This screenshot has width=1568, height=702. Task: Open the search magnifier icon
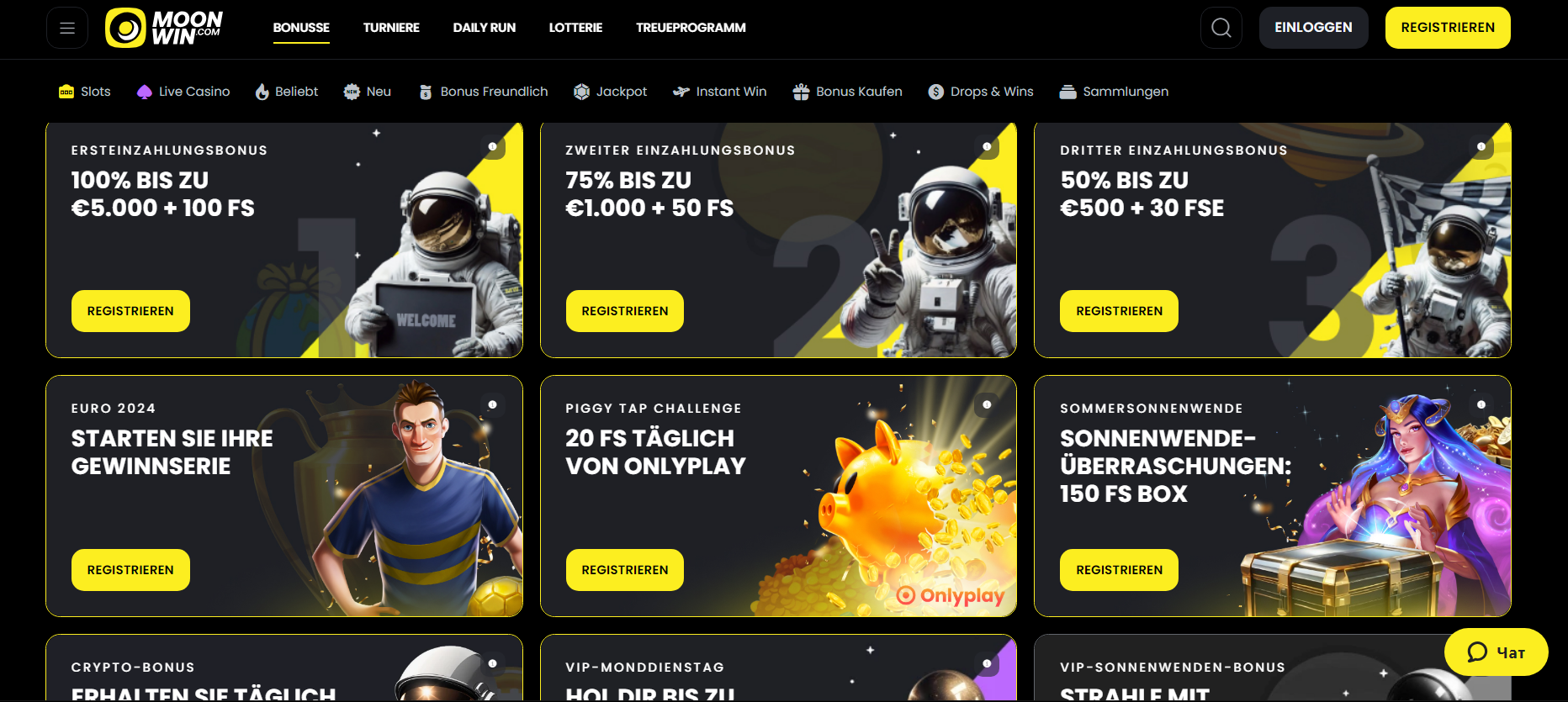click(x=1221, y=28)
